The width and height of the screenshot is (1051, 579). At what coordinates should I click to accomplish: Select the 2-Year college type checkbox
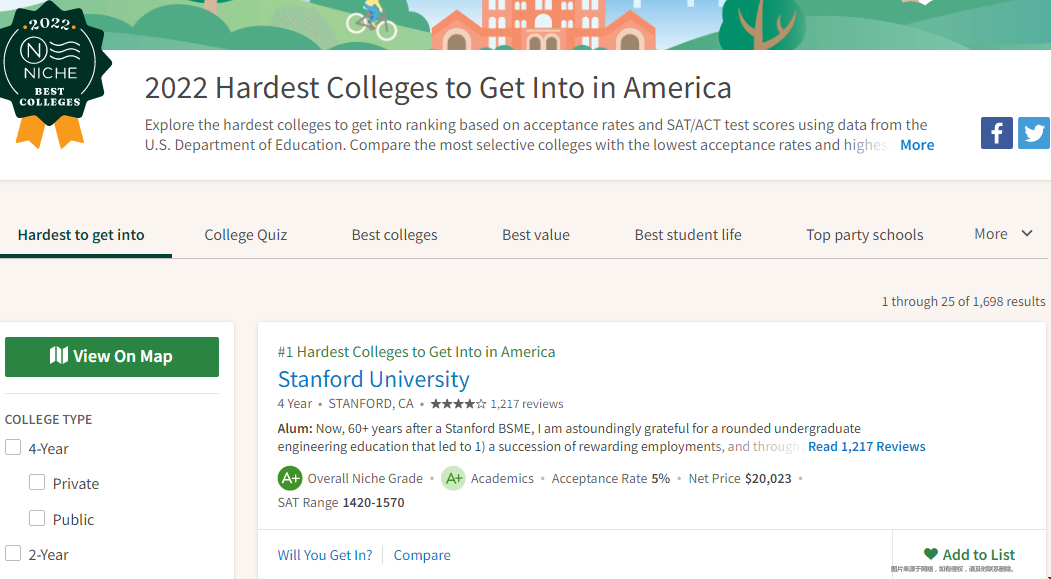click(13, 553)
